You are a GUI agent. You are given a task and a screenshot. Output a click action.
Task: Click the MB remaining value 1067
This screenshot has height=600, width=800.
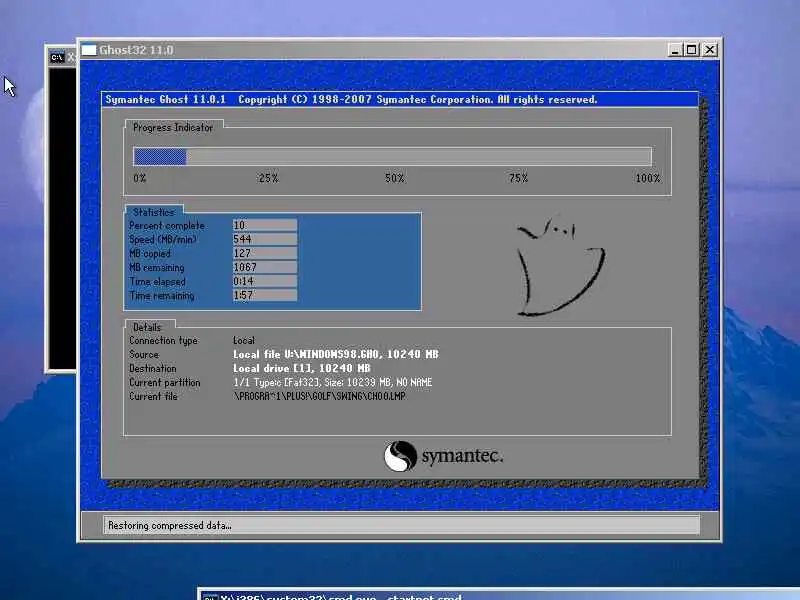pyautogui.click(x=265, y=267)
